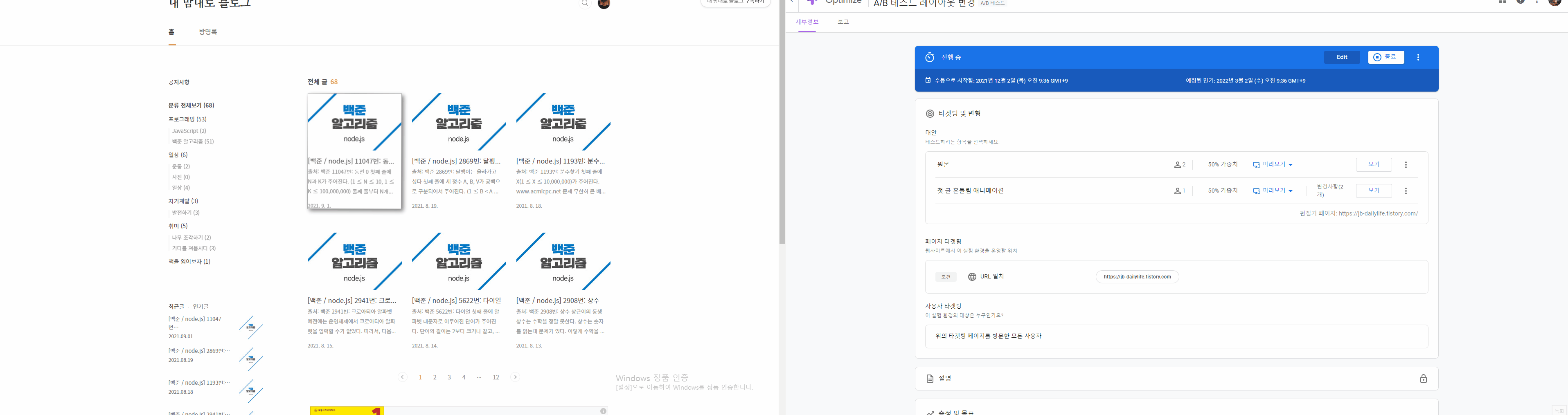
Task: Click the user count icon in 원본 row
Action: tap(1177, 165)
